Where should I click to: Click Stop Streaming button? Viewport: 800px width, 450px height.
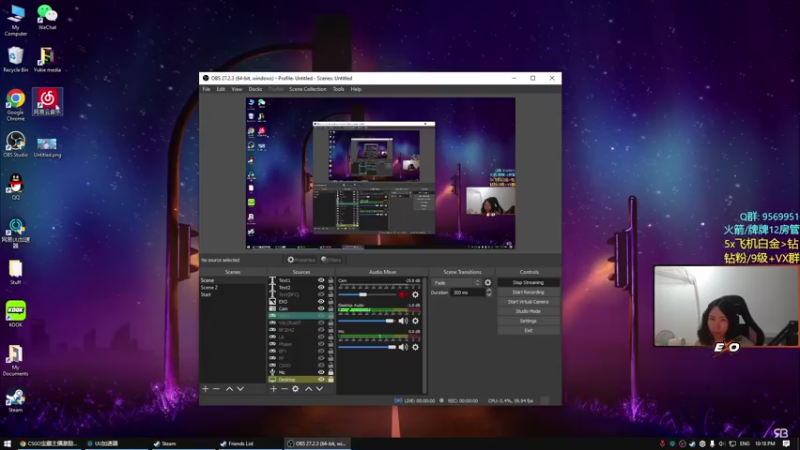click(528, 283)
